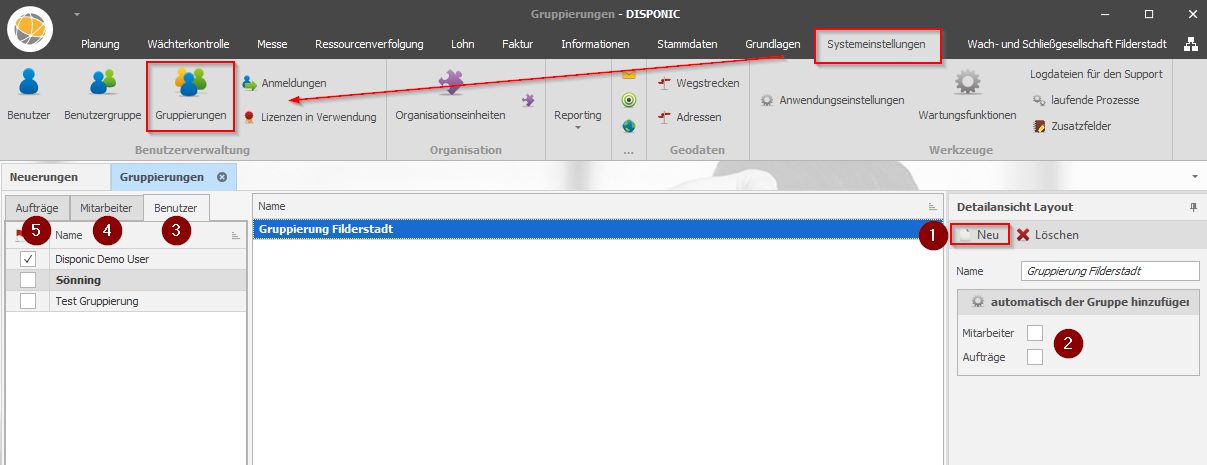1207x465 pixels.
Task: Select the Test Gruppierung row text
Action: click(x=97, y=301)
